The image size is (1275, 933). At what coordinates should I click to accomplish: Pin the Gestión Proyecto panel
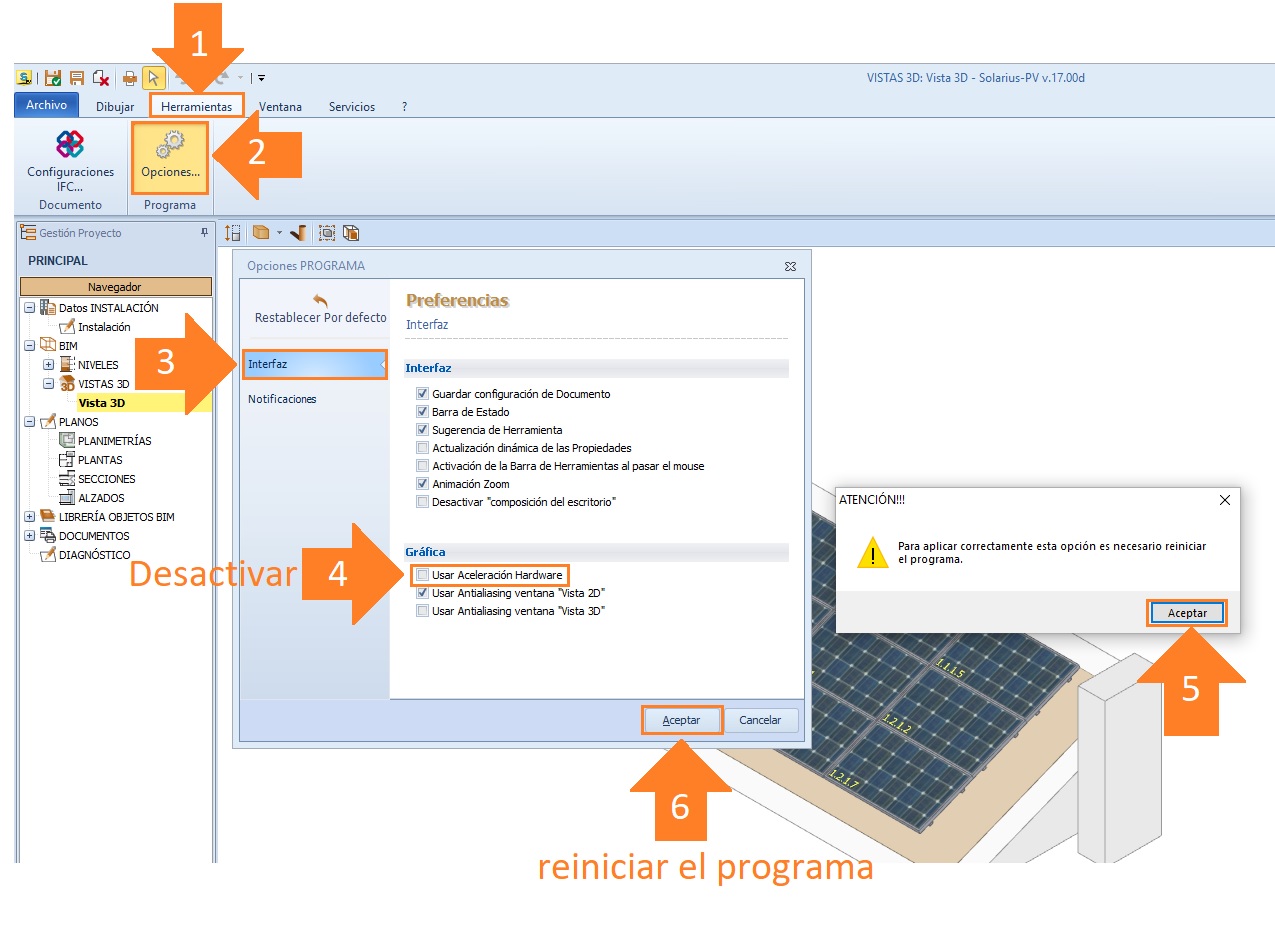205,232
